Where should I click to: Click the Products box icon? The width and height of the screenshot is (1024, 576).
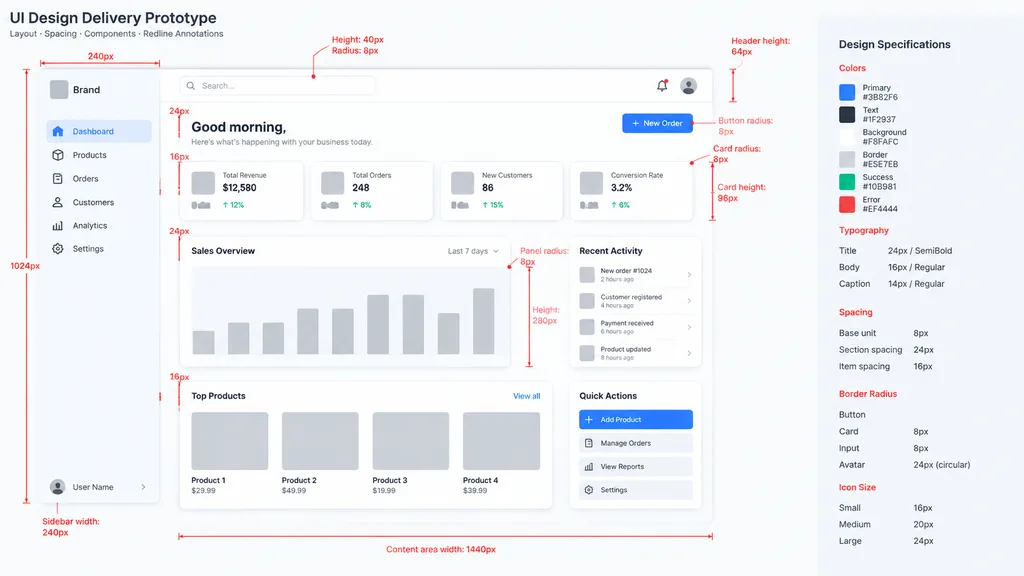coord(57,155)
